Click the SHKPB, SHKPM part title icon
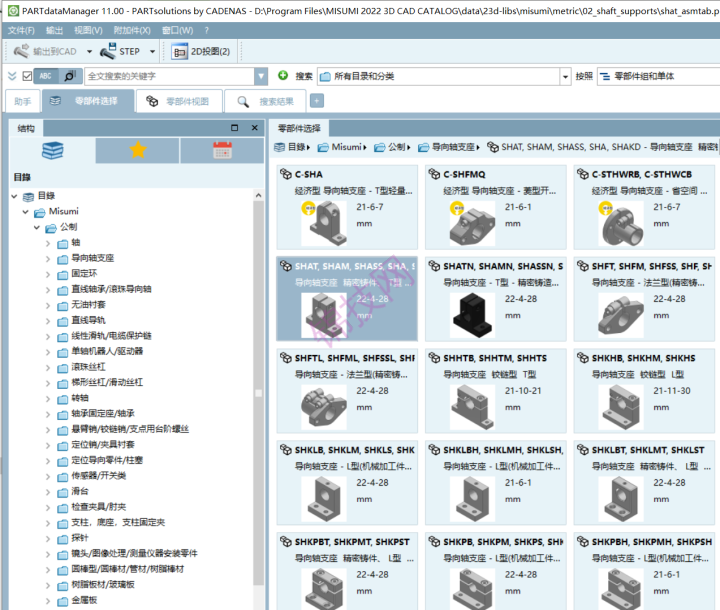The width and height of the screenshot is (720, 610). click(x=434, y=542)
